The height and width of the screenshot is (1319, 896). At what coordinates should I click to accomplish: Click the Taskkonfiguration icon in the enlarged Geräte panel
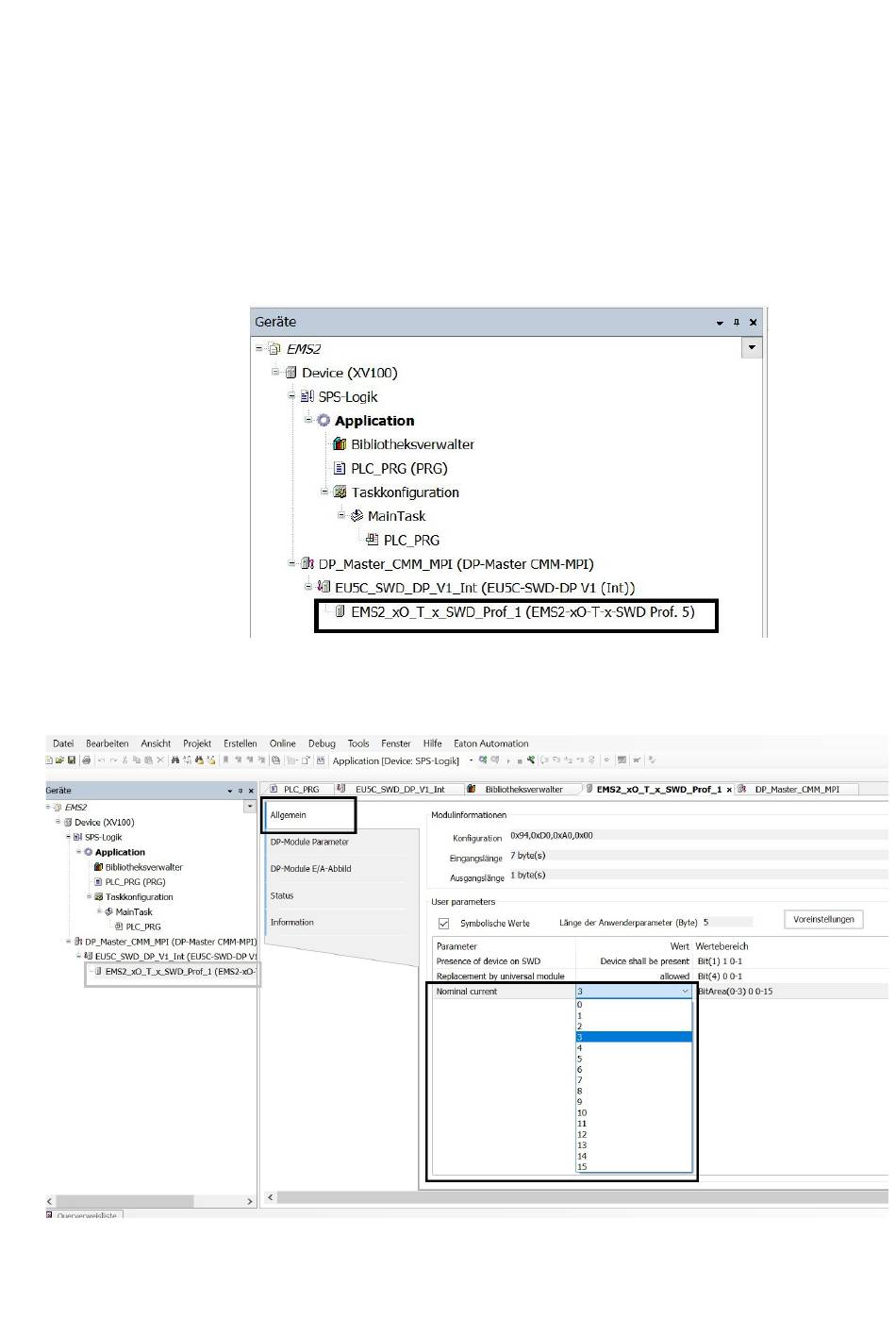[340, 493]
